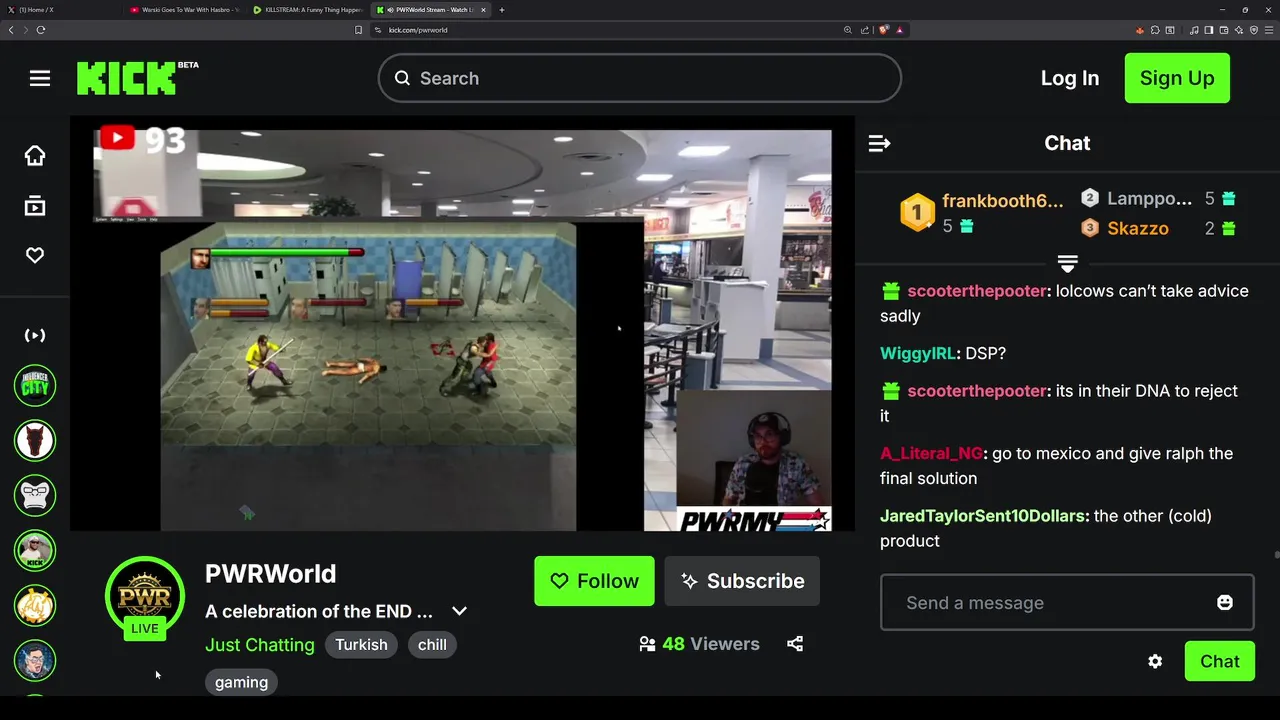
Task: Click browser share icon in address bar
Action: pyautogui.click(x=864, y=30)
